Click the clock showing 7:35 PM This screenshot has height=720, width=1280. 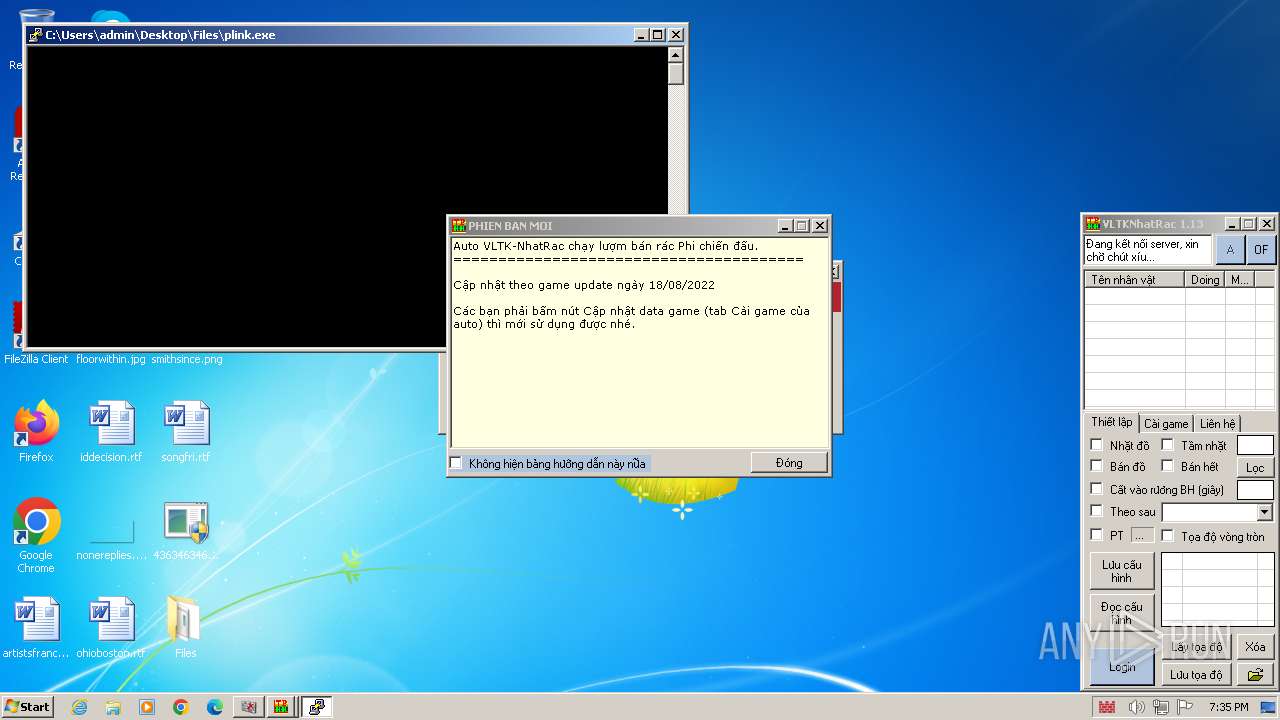[x=1228, y=707]
